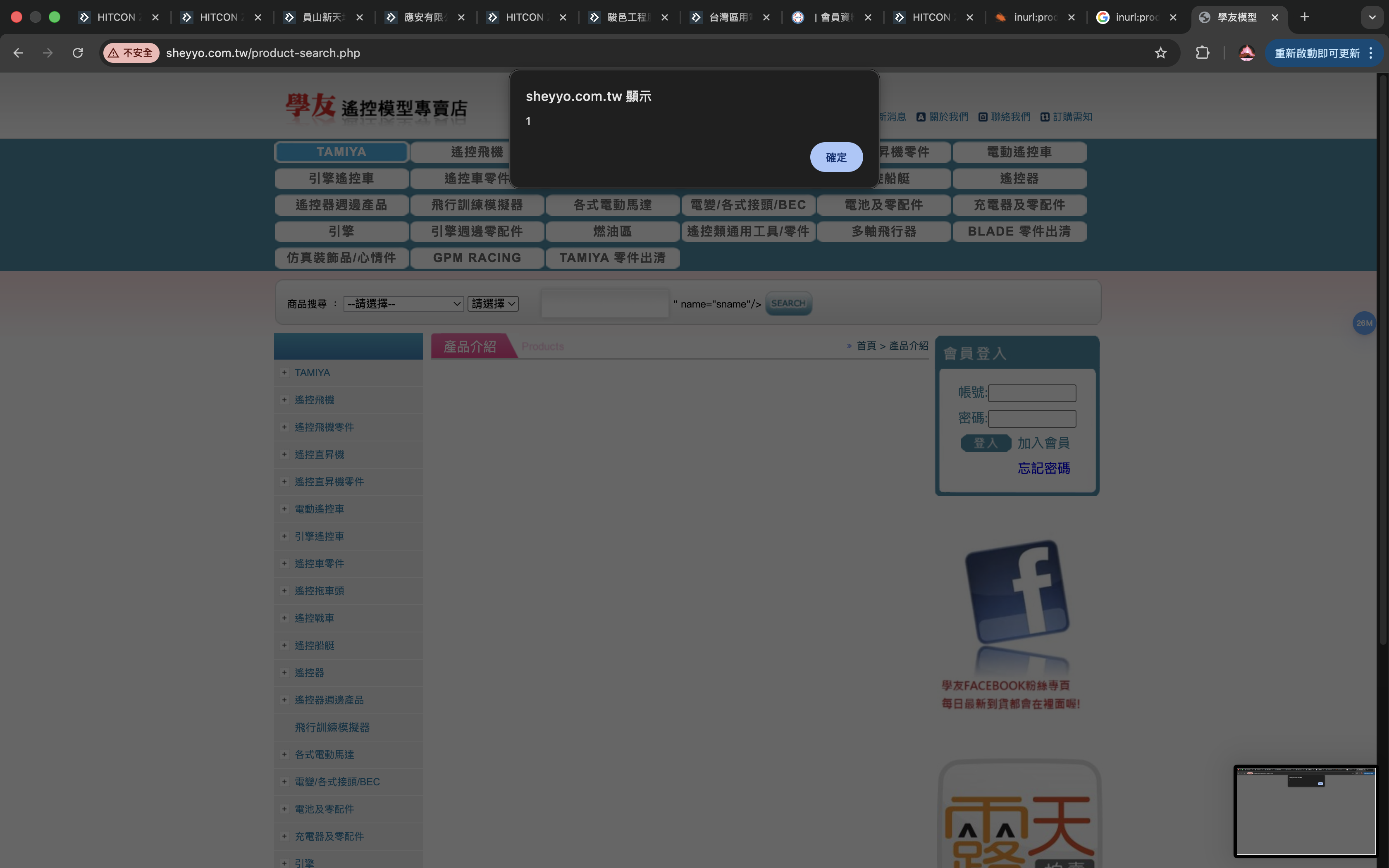The width and height of the screenshot is (1389, 868).
Task: Open the extensions puzzle icon
Action: click(1202, 53)
